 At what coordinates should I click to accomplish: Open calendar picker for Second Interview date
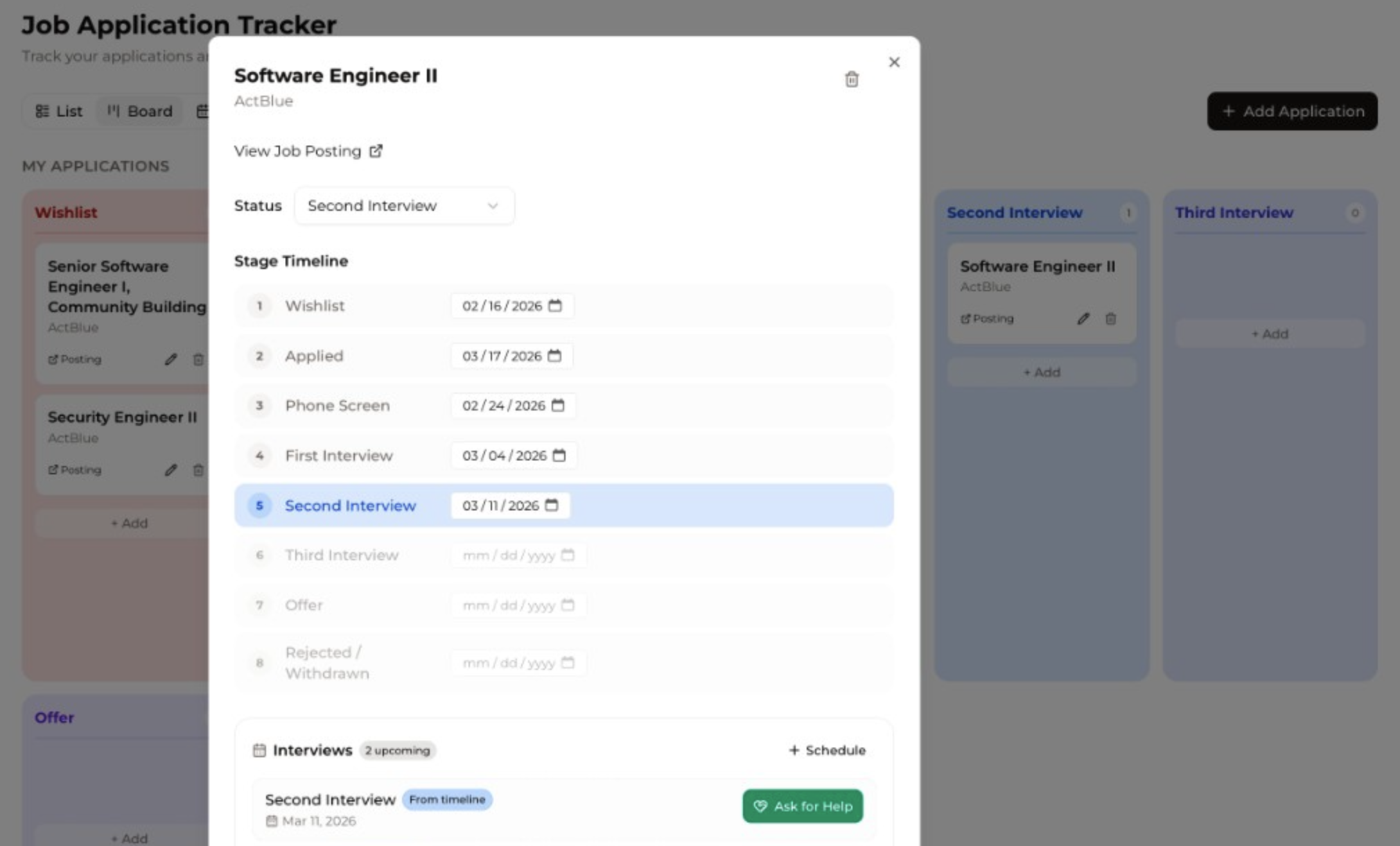coord(552,506)
